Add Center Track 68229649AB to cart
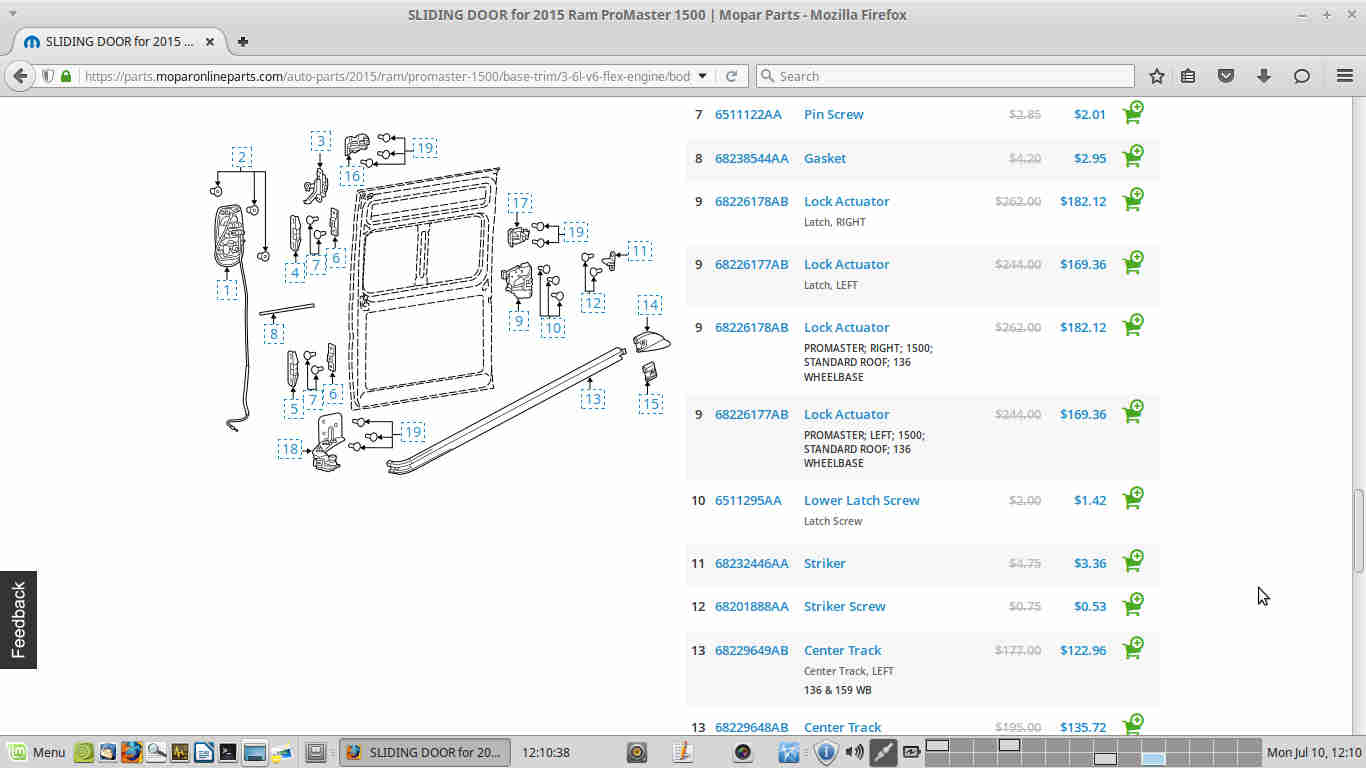This screenshot has width=1366, height=768. (x=1133, y=648)
